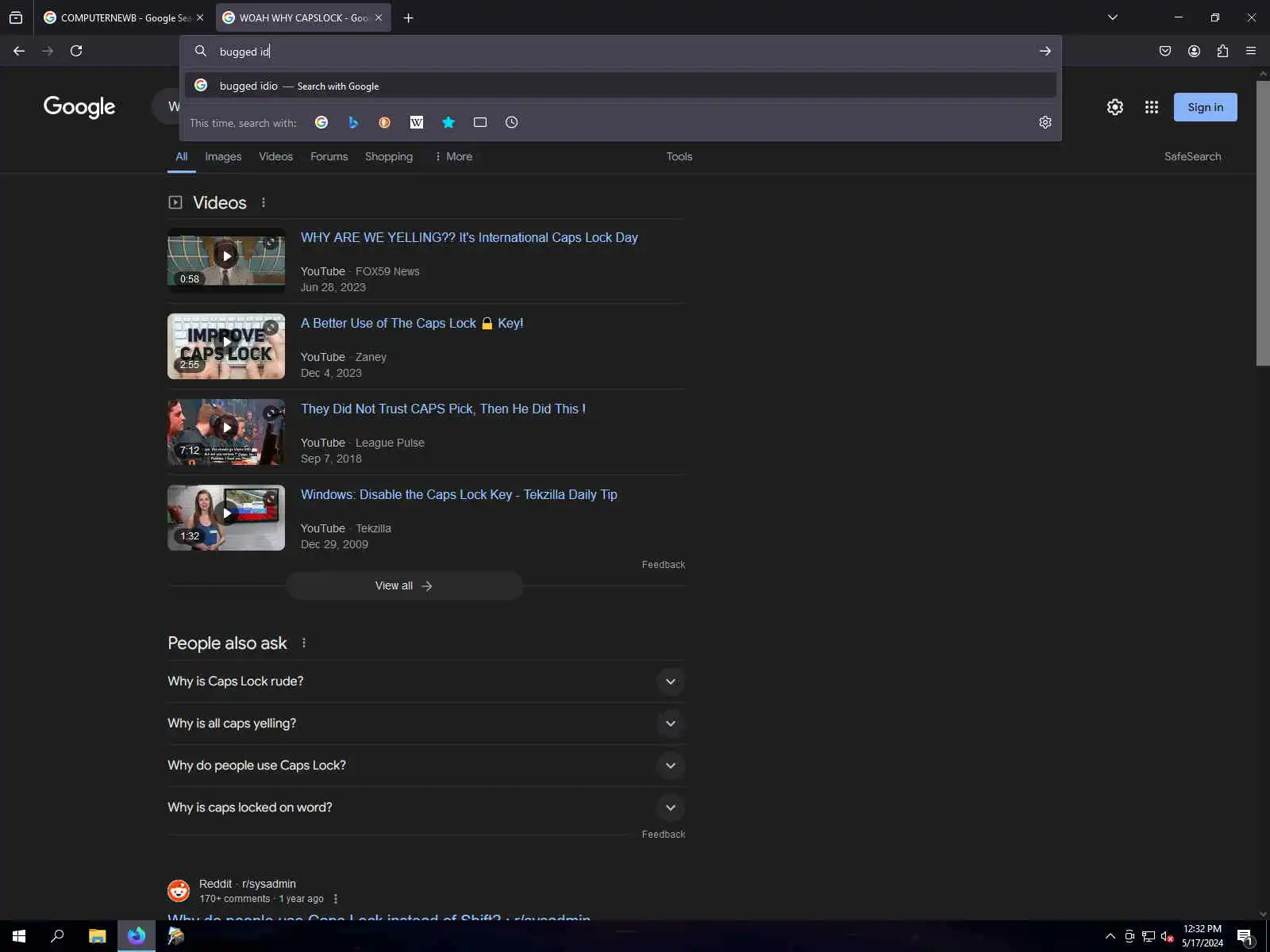Go back to the previous page
Viewport: 1270px width, 952px height.
[19, 51]
